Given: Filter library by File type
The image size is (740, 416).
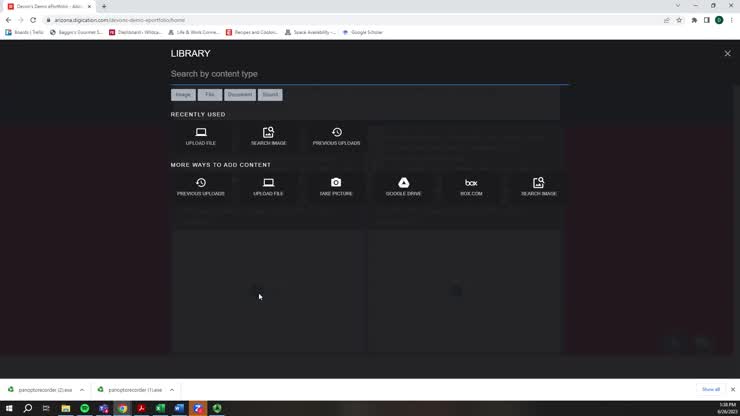Looking at the screenshot, I should point(210,95).
